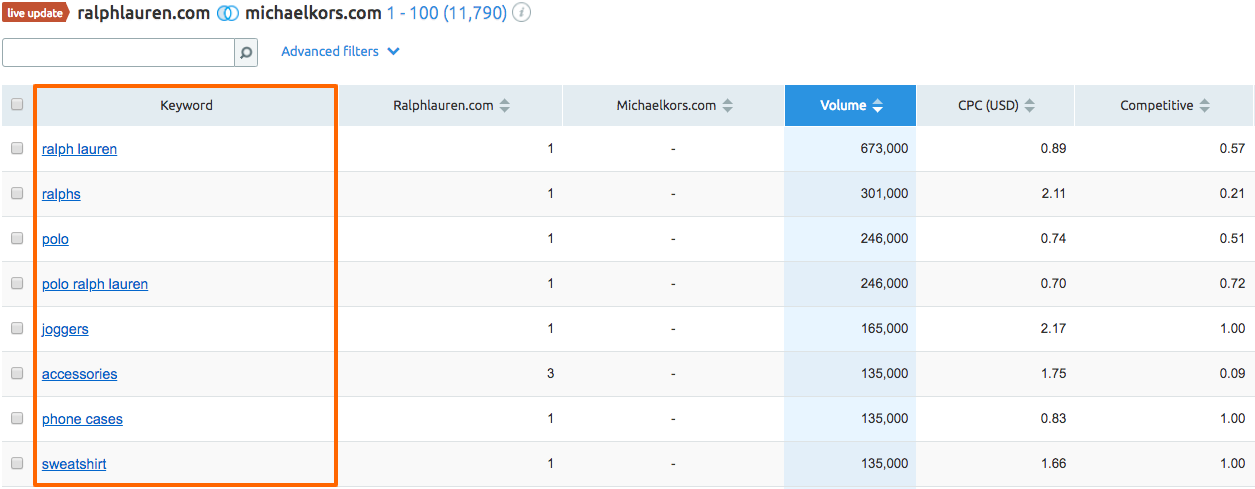Check the box for accessories row
Image resolution: width=1255 pixels, height=489 pixels.
(x=17, y=373)
